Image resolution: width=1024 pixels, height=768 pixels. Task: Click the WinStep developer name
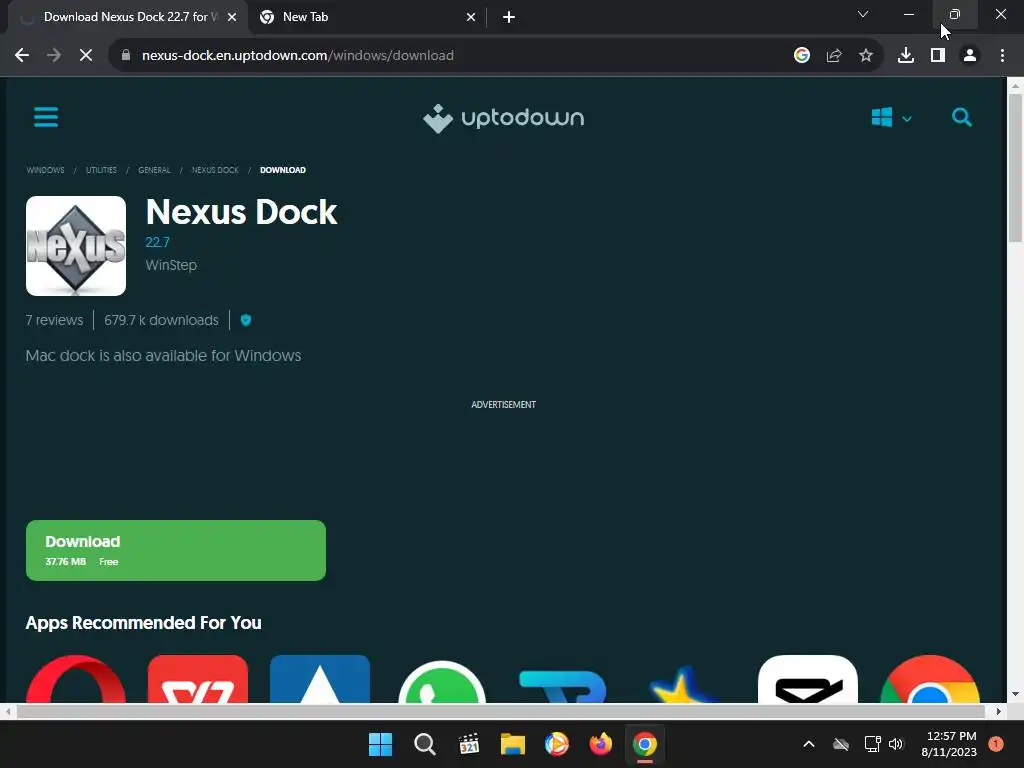pos(171,265)
